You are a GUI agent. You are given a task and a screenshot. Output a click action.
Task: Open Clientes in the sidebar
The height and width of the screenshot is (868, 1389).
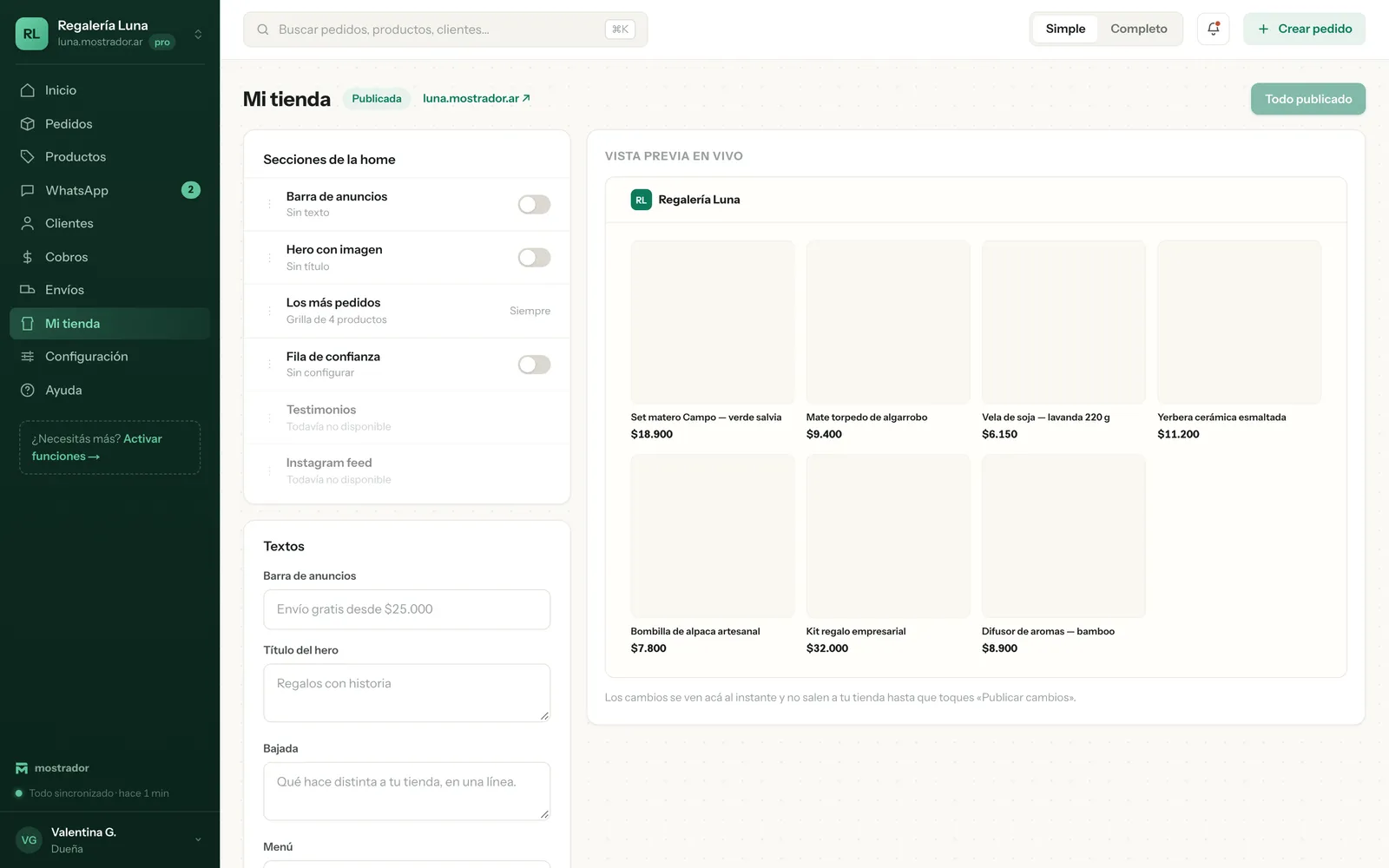[109, 224]
